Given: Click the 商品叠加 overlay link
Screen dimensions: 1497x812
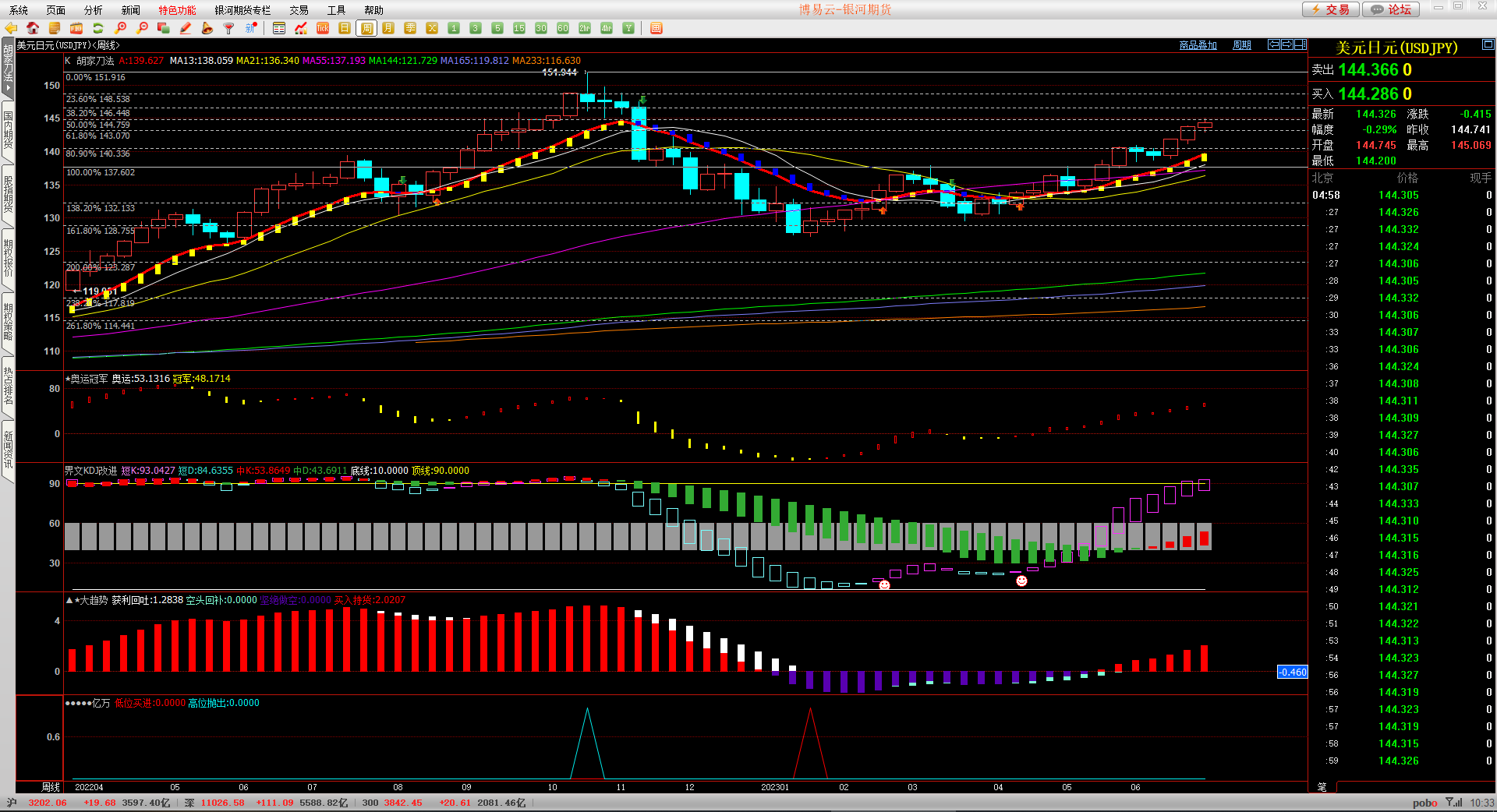Looking at the screenshot, I should click(x=1198, y=45).
